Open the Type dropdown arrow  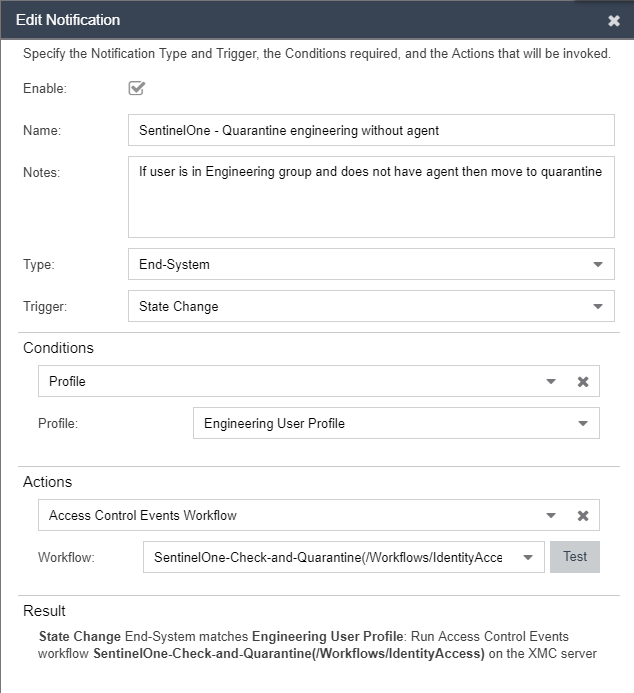coord(598,265)
